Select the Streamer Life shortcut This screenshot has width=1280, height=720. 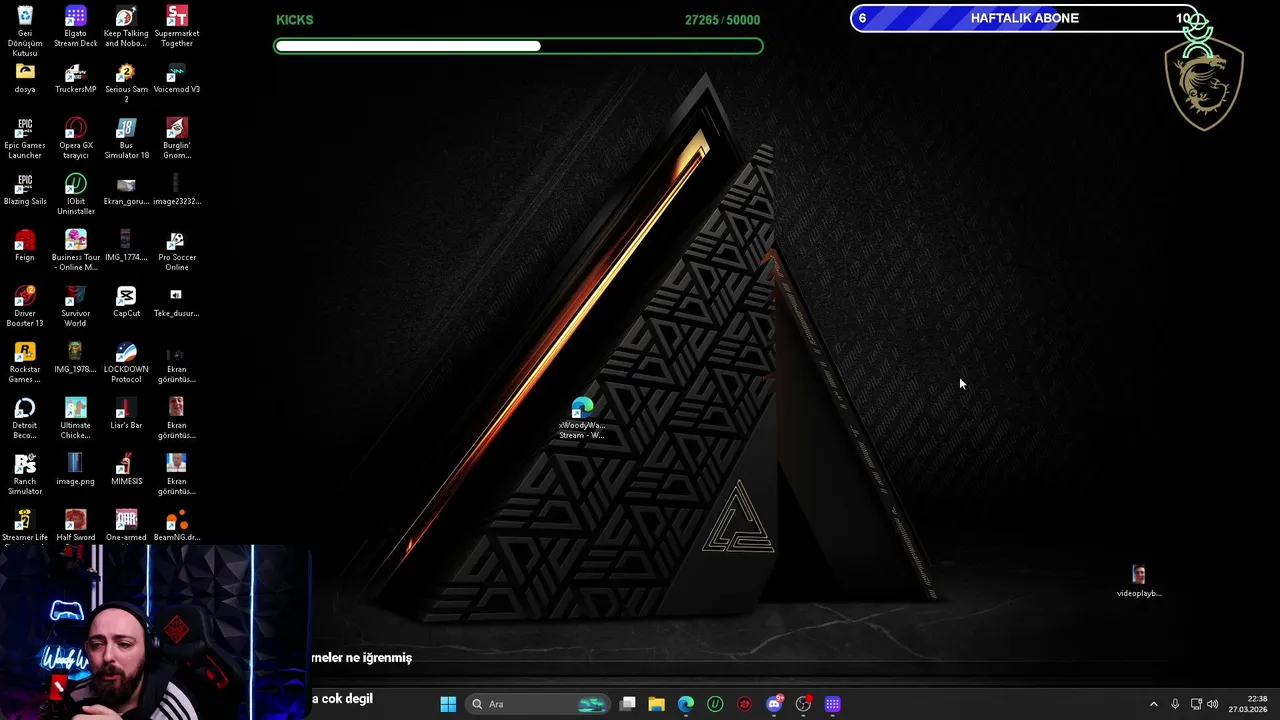pyautogui.click(x=25, y=526)
